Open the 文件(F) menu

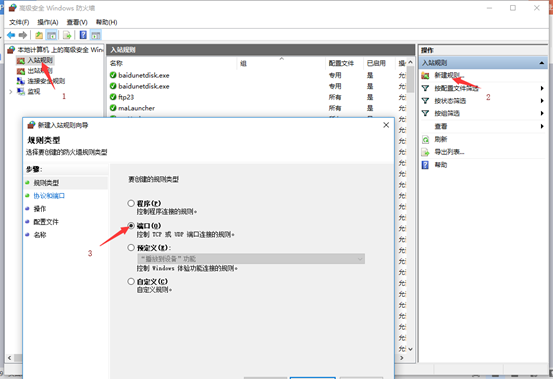tap(19, 22)
